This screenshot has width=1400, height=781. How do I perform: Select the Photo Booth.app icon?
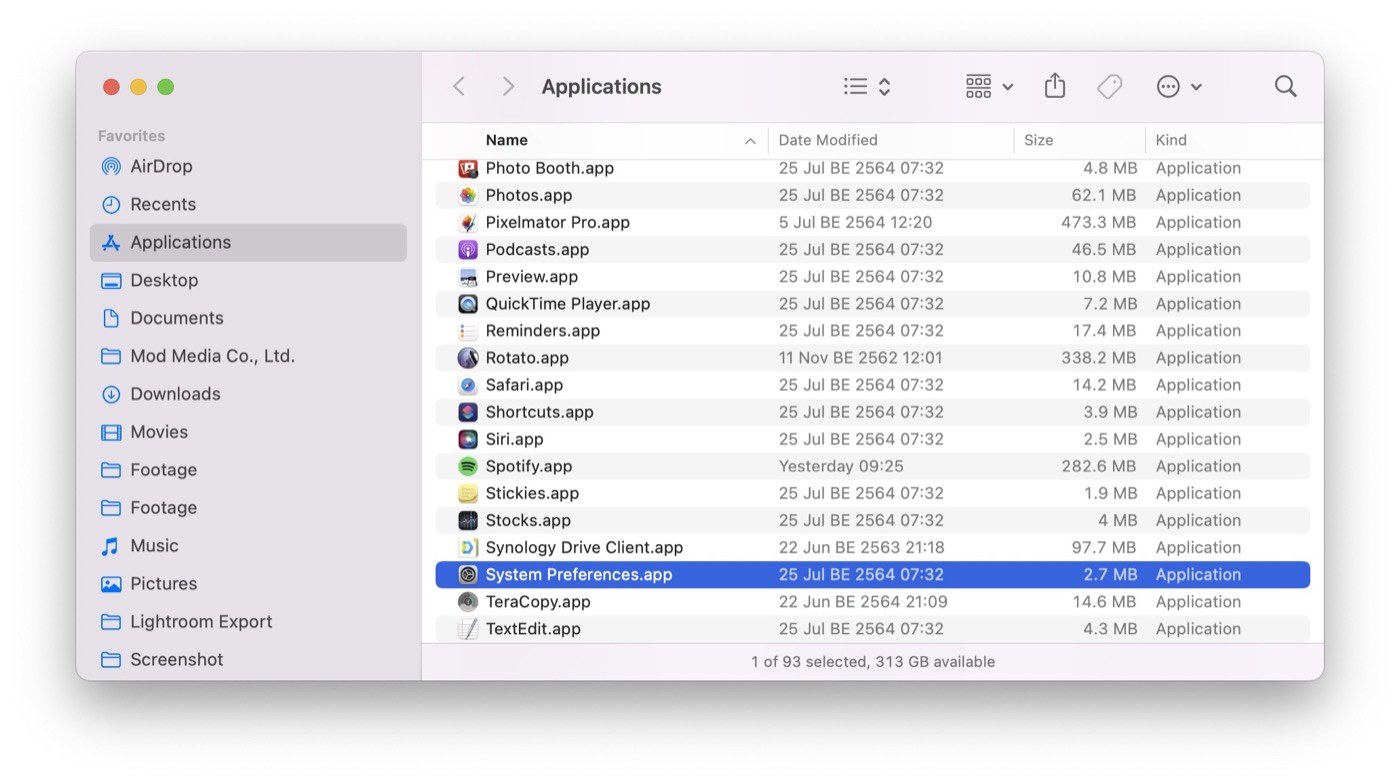469,168
